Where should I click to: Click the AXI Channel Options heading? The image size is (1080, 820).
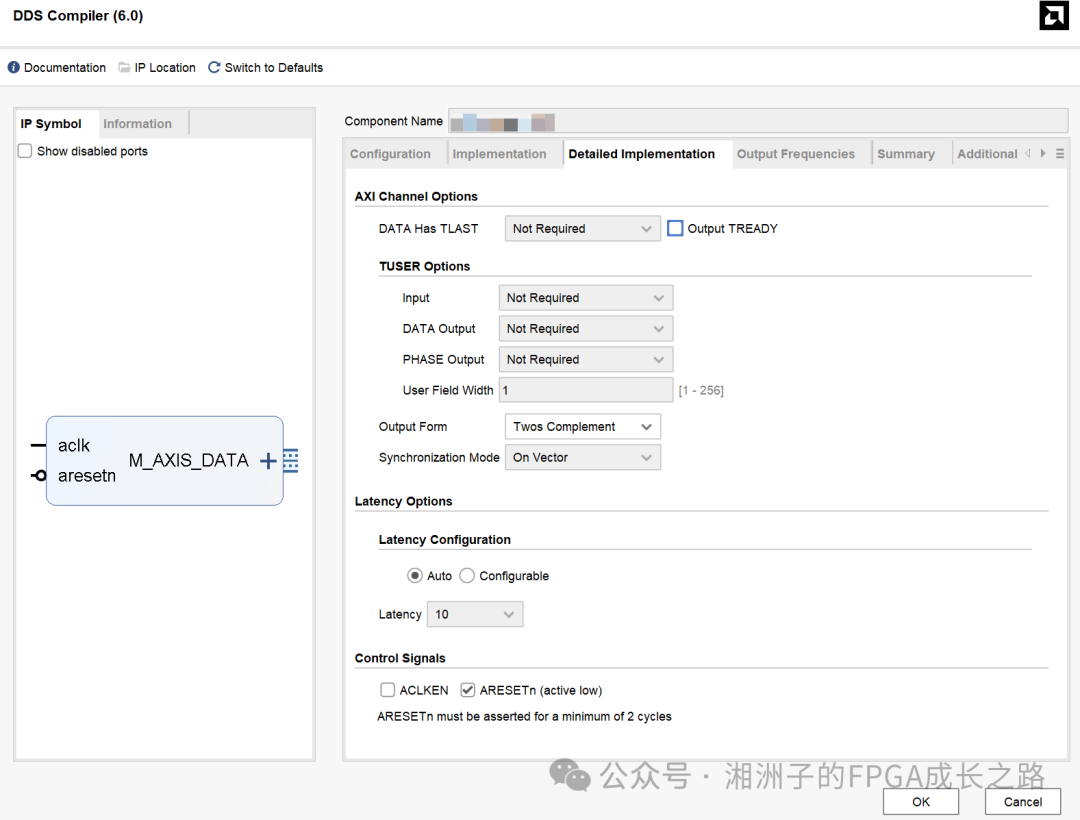tap(416, 196)
